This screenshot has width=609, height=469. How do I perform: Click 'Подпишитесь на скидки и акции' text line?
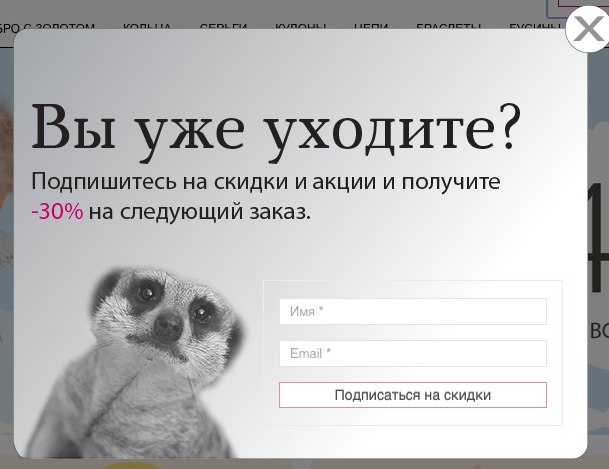[204, 182]
